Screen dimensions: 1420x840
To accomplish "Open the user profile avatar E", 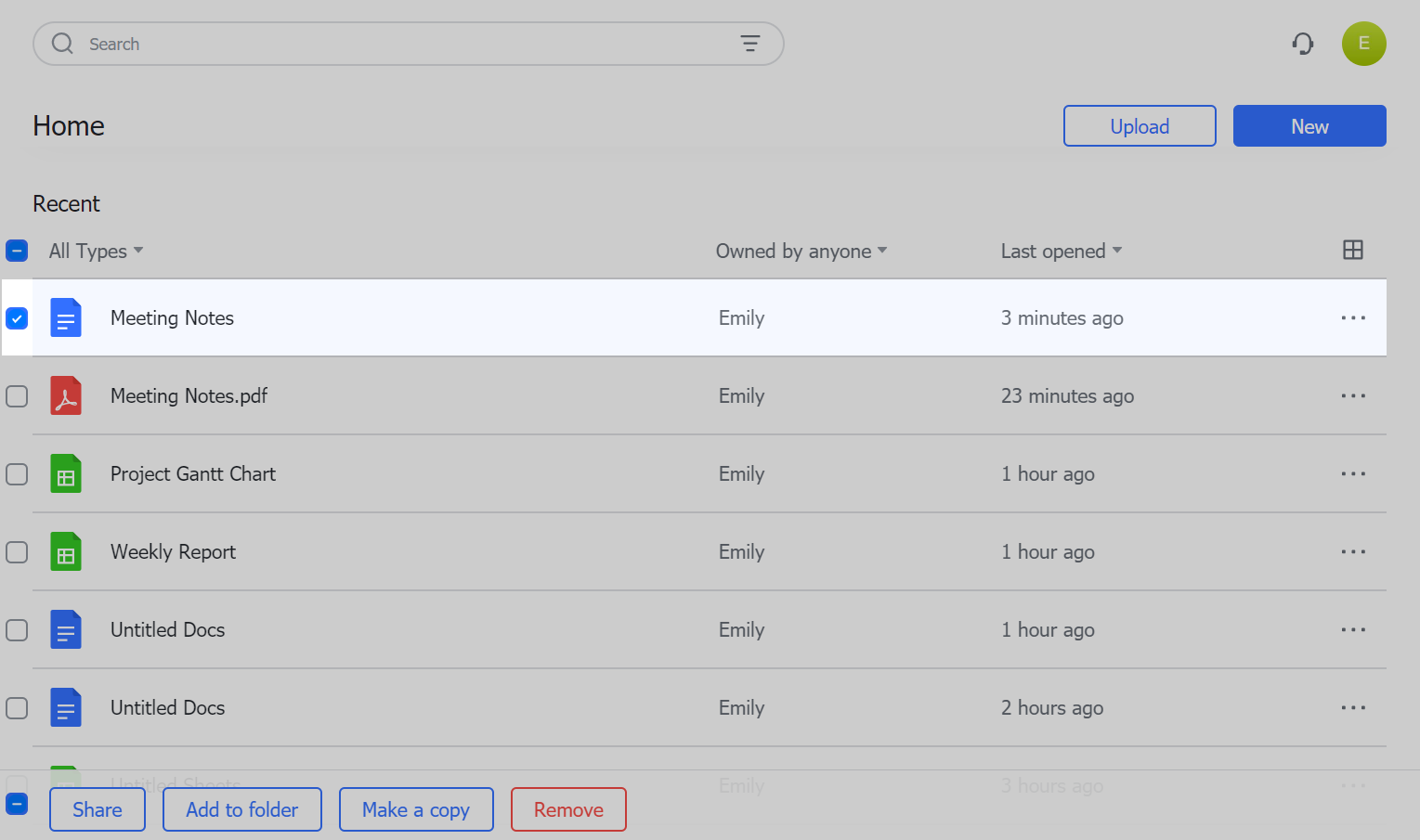I will pyautogui.click(x=1363, y=44).
